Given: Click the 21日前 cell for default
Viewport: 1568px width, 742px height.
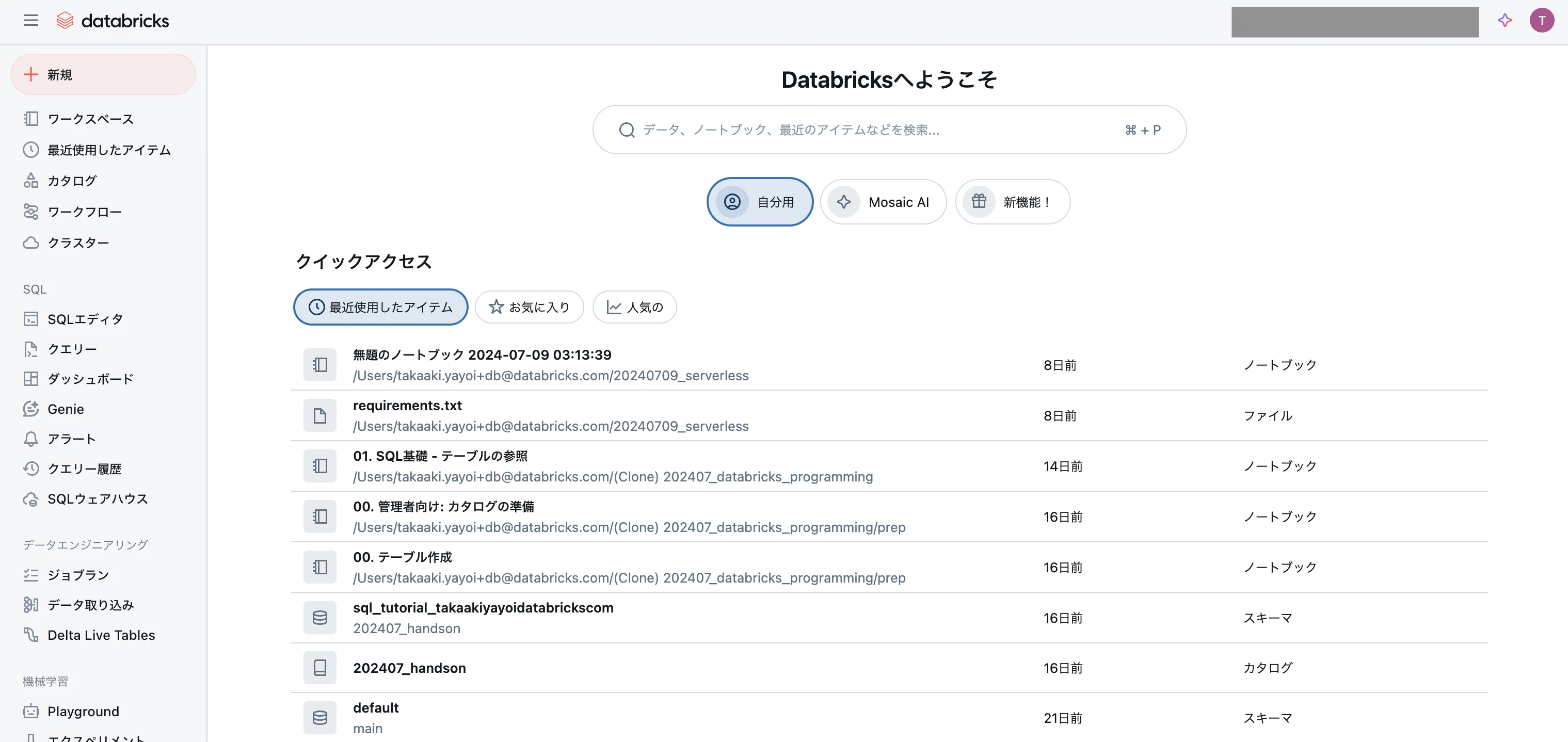Looking at the screenshot, I should click(1063, 718).
